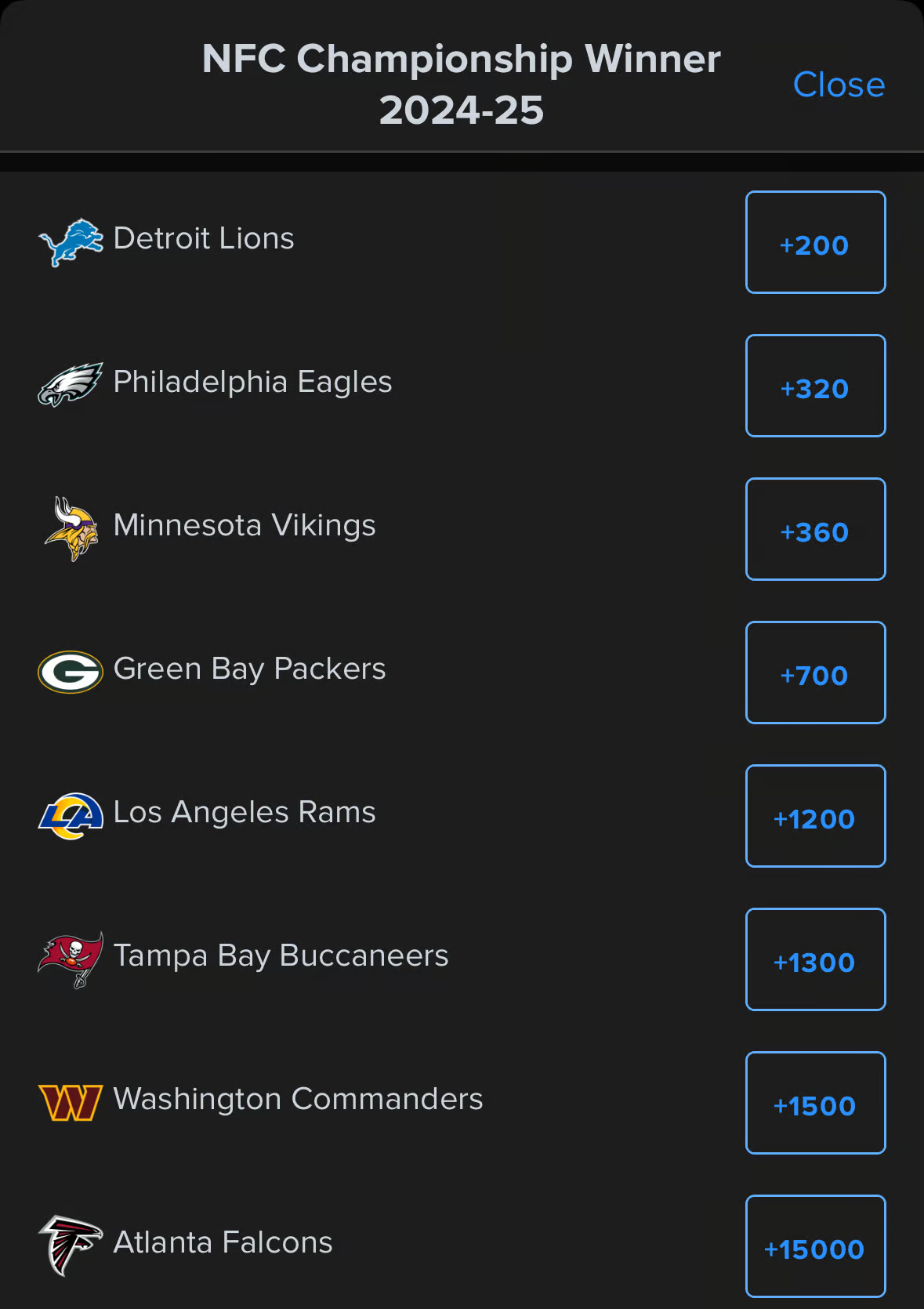
Task: Click the Los Angeles Rams logo
Action: pyautogui.click(x=71, y=815)
